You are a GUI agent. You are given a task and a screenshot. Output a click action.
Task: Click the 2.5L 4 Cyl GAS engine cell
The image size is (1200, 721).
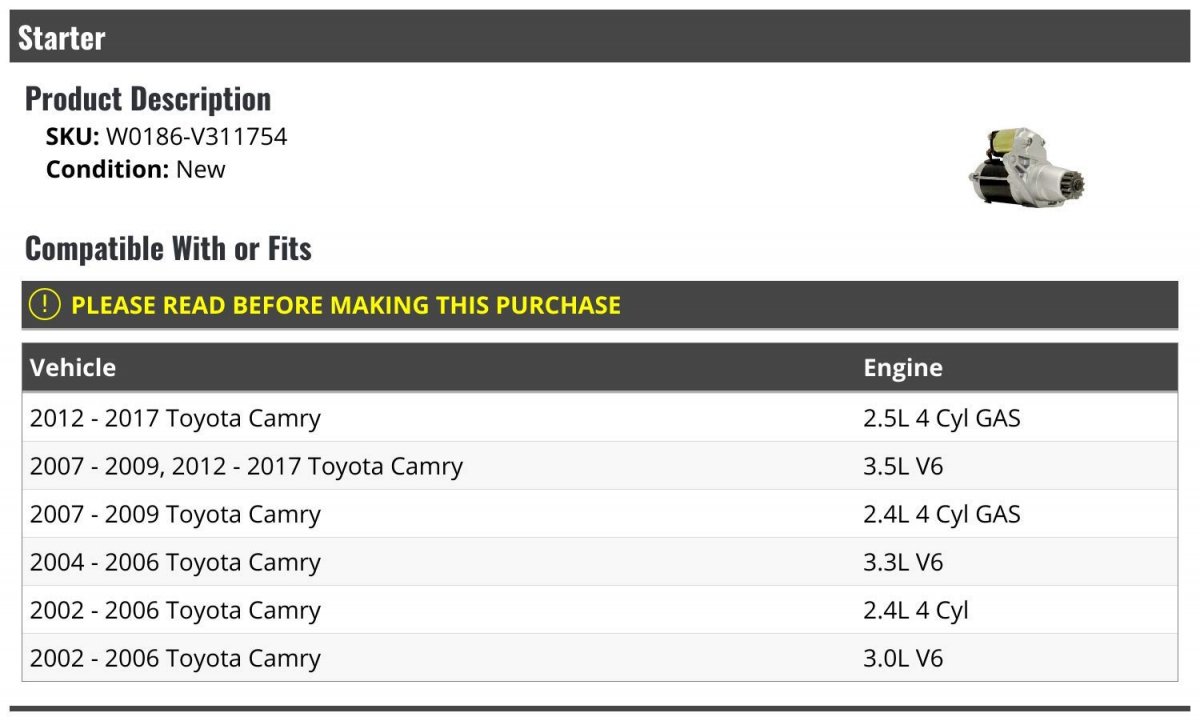click(x=942, y=418)
